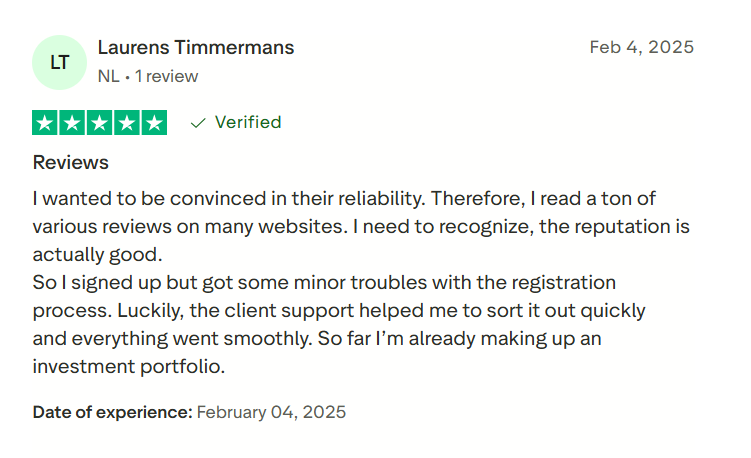Open the review titled Reviews

pos(71,162)
